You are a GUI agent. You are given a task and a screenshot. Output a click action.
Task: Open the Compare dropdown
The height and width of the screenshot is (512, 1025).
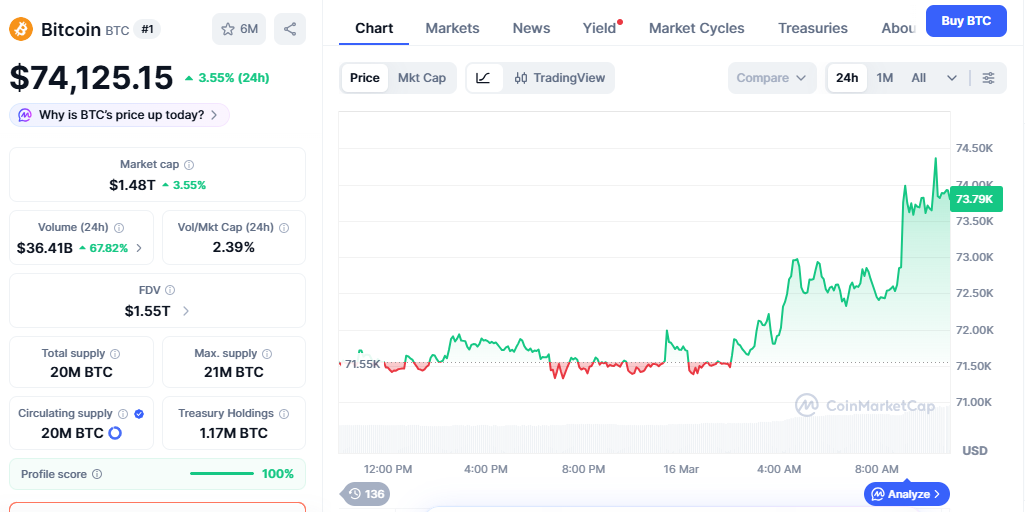tap(772, 78)
